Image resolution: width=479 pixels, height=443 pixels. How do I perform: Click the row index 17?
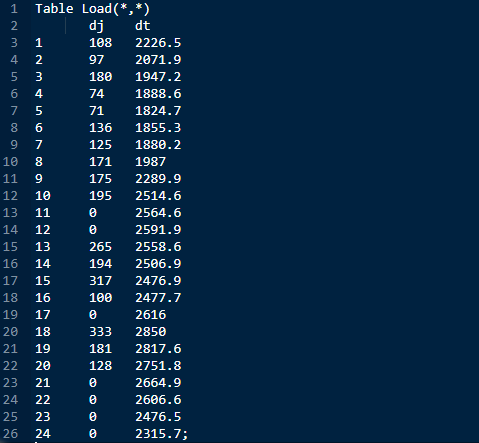point(43,315)
